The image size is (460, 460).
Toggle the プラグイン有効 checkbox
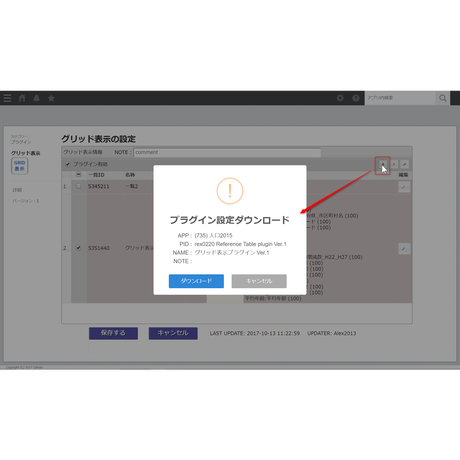click(68, 164)
